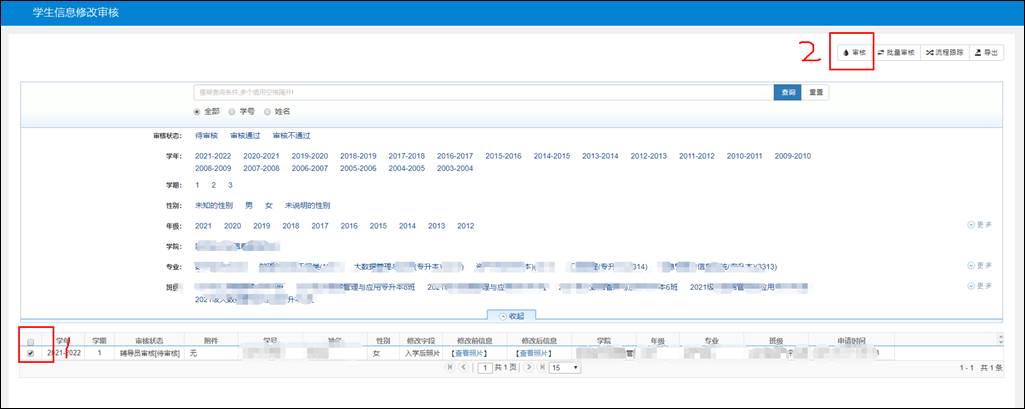Filter by academic year 2020-2021
Screen dimensions: 1025x409
(x=260, y=156)
